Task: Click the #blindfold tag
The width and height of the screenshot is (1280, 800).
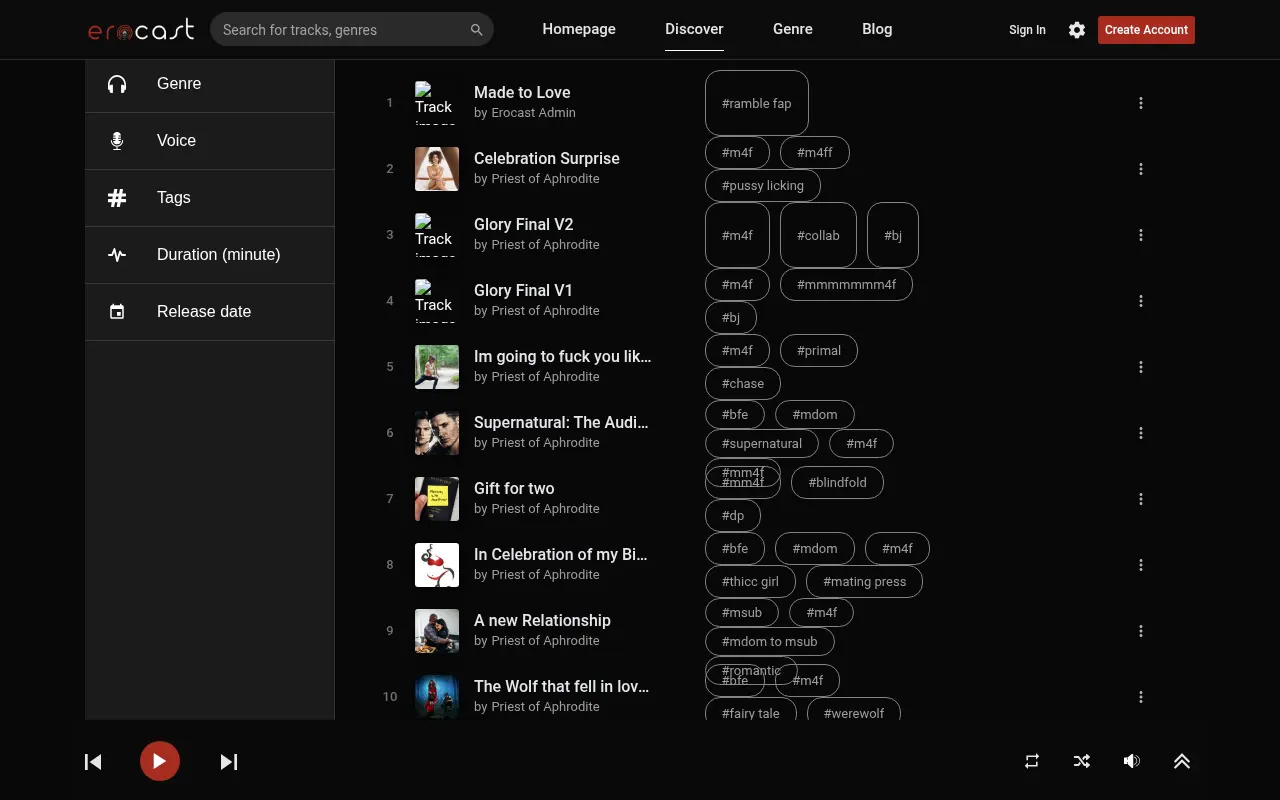Action: coord(837,483)
